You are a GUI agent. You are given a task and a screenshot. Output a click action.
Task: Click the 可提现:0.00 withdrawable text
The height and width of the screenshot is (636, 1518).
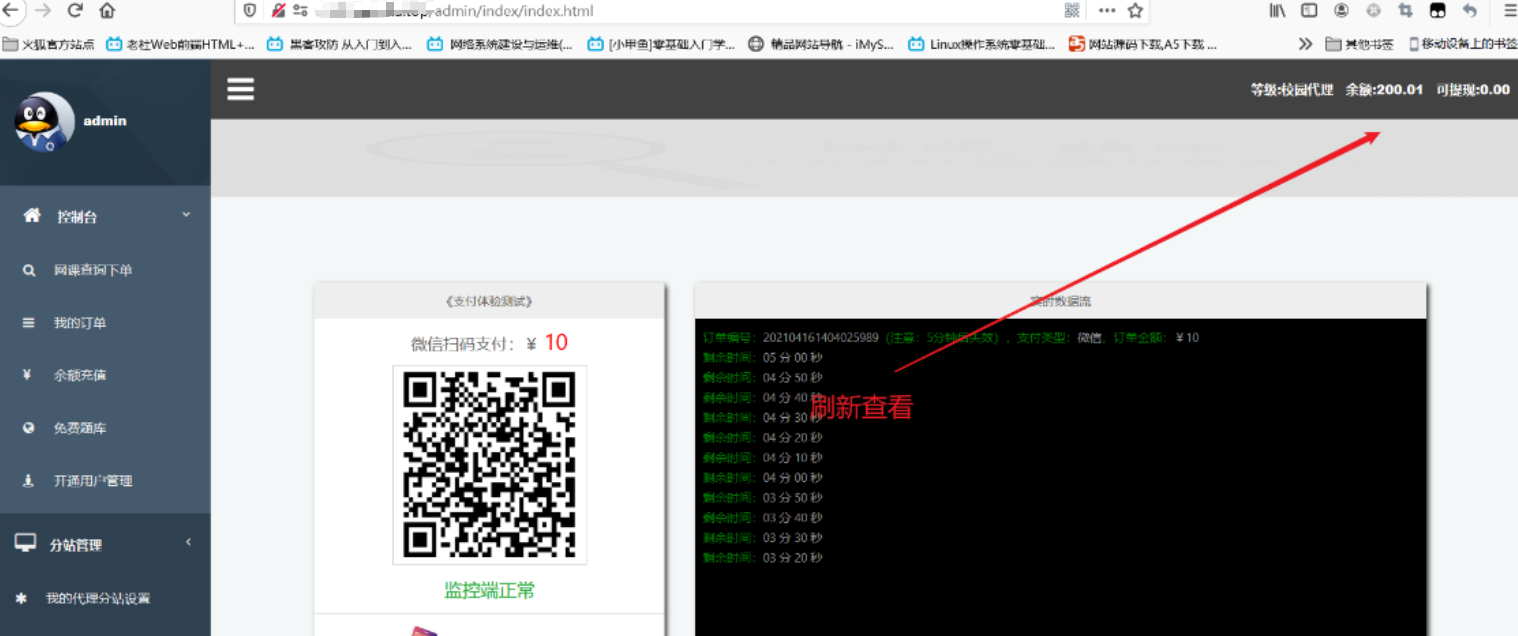pyautogui.click(x=1473, y=89)
